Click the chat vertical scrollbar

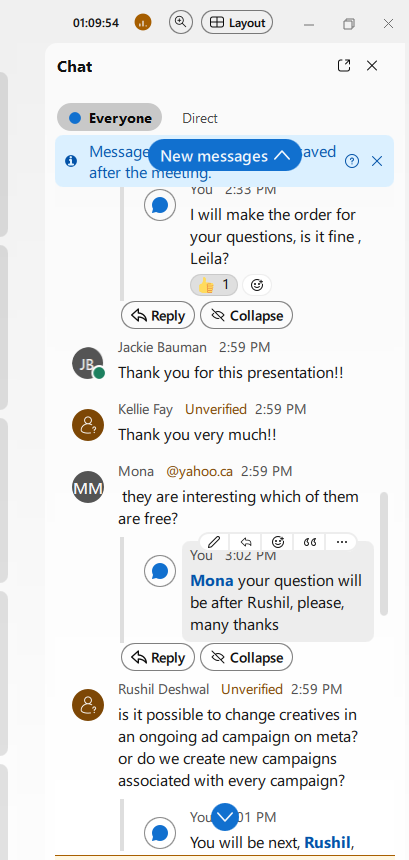(384, 553)
